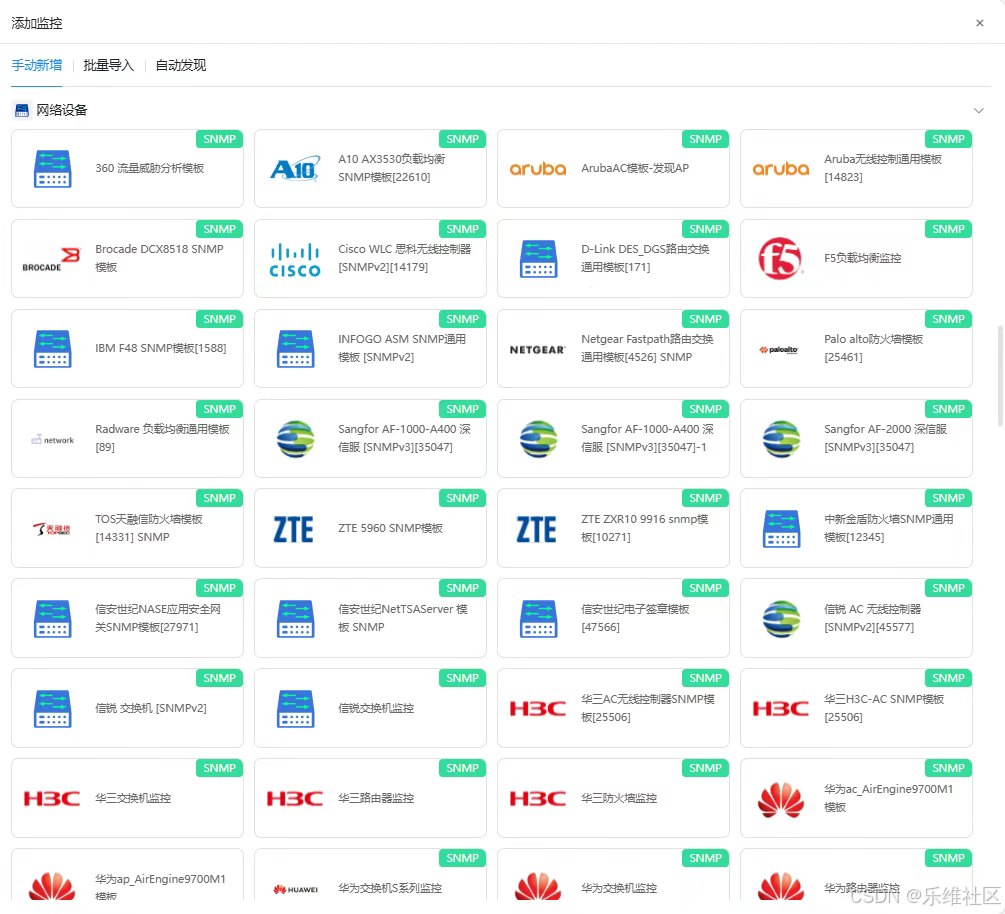Click the A10 logo icon
The width and height of the screenshot is (1005, 914).
tap(295, 169)
